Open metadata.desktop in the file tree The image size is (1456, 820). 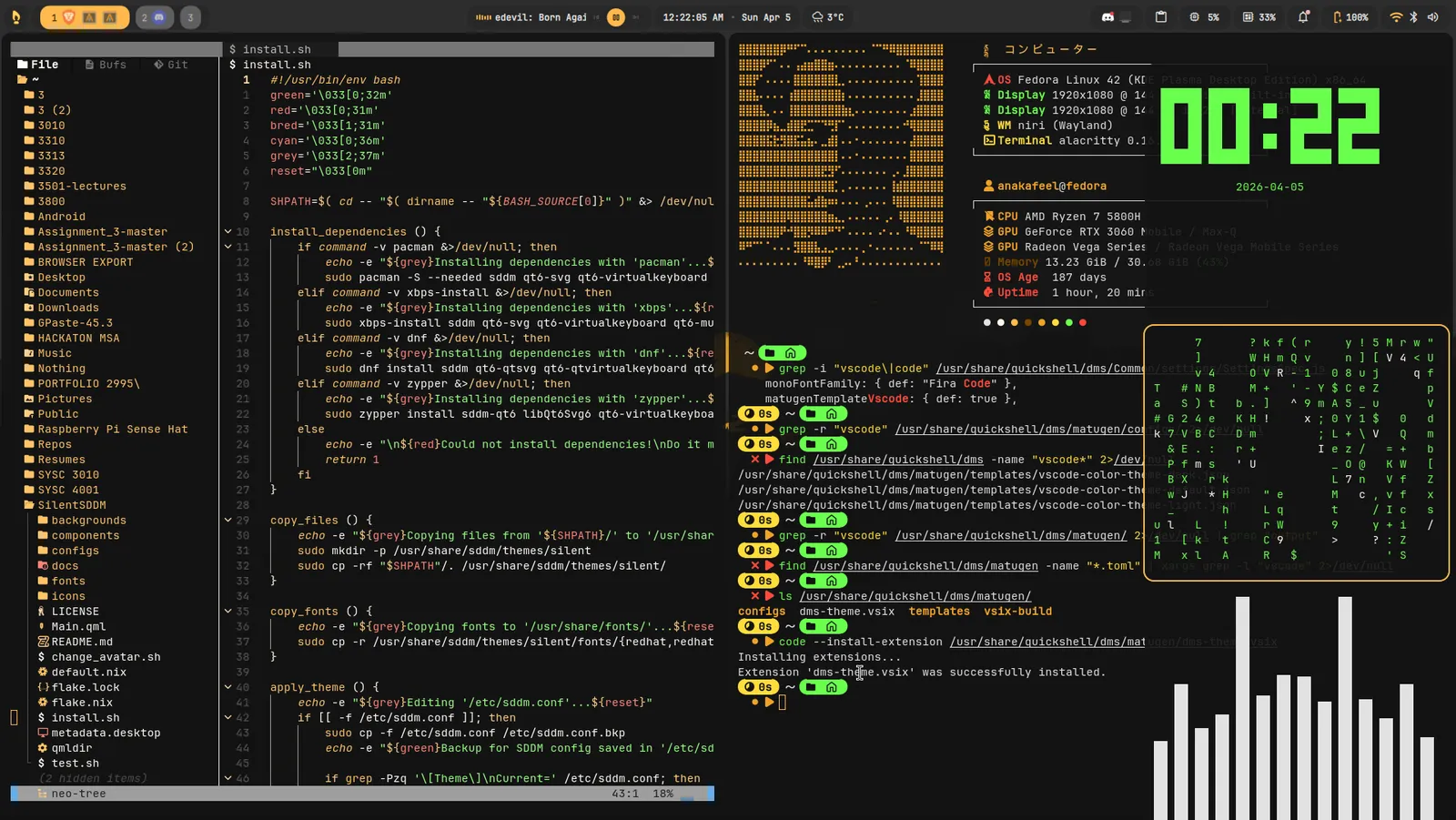[x=99, y=733]
